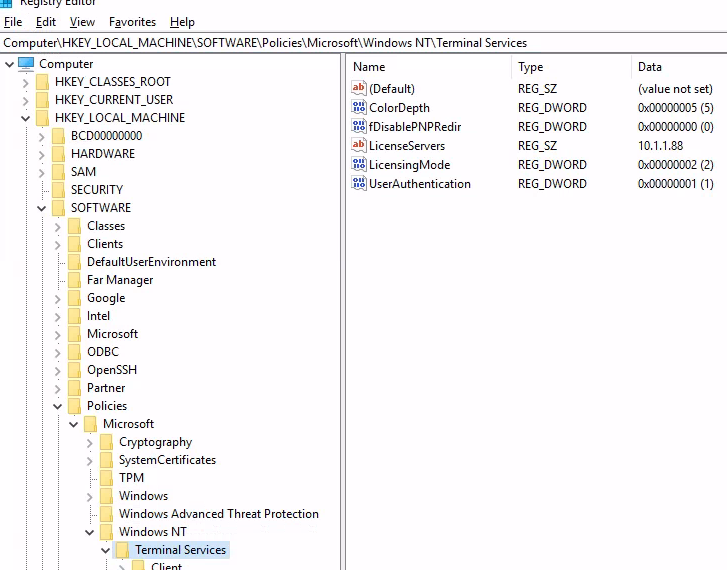Collapse the HKEY_LOCAL_MACHINE hive
Screen dimensions: 727x570
(x=26, y=118)
